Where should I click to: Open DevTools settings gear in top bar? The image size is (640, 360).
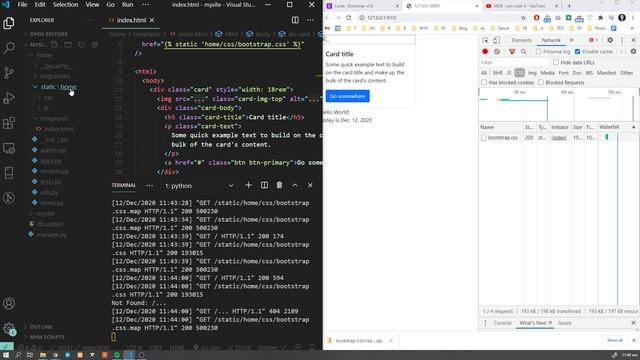pos(610,40)
